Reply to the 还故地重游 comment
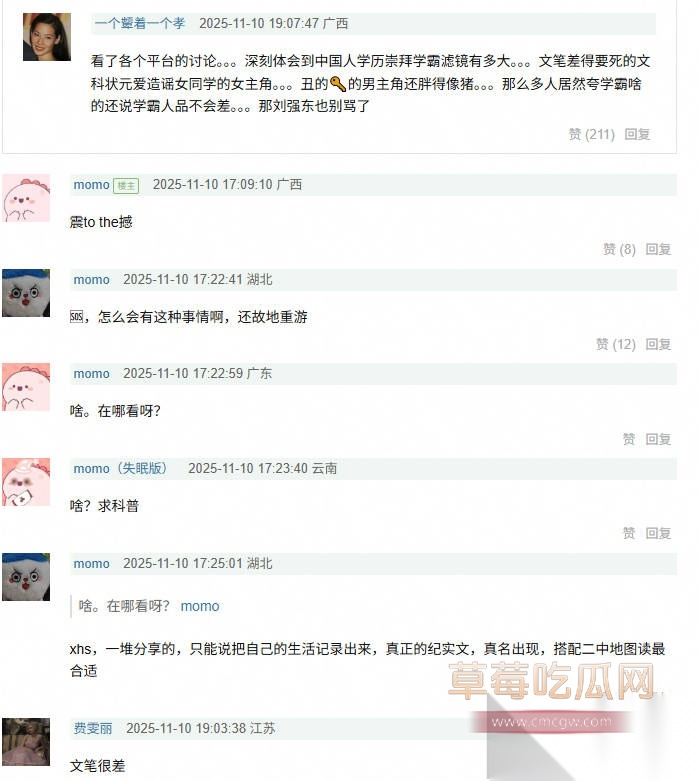The width and height of the screenshot is (699, 781). pos(658,344)
